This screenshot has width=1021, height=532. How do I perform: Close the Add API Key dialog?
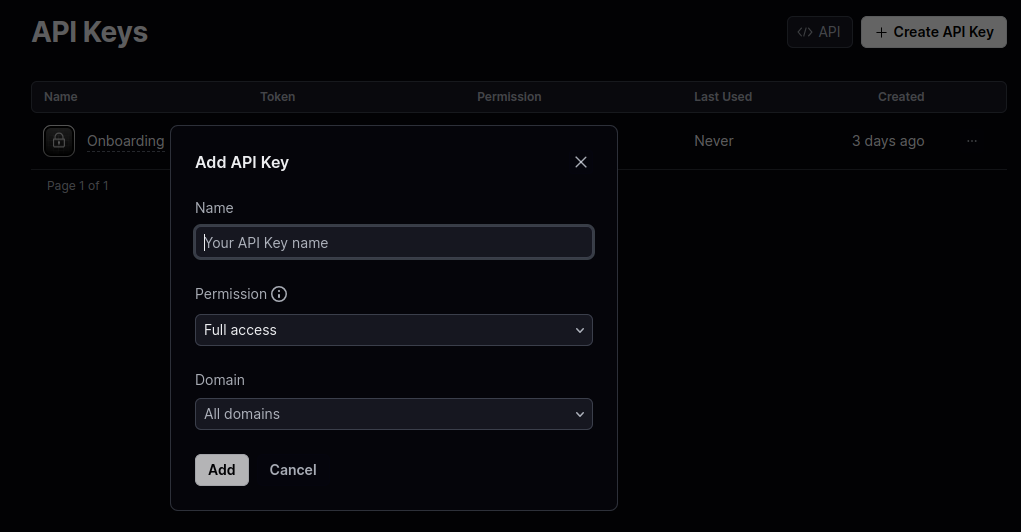[x=581, y=162]
